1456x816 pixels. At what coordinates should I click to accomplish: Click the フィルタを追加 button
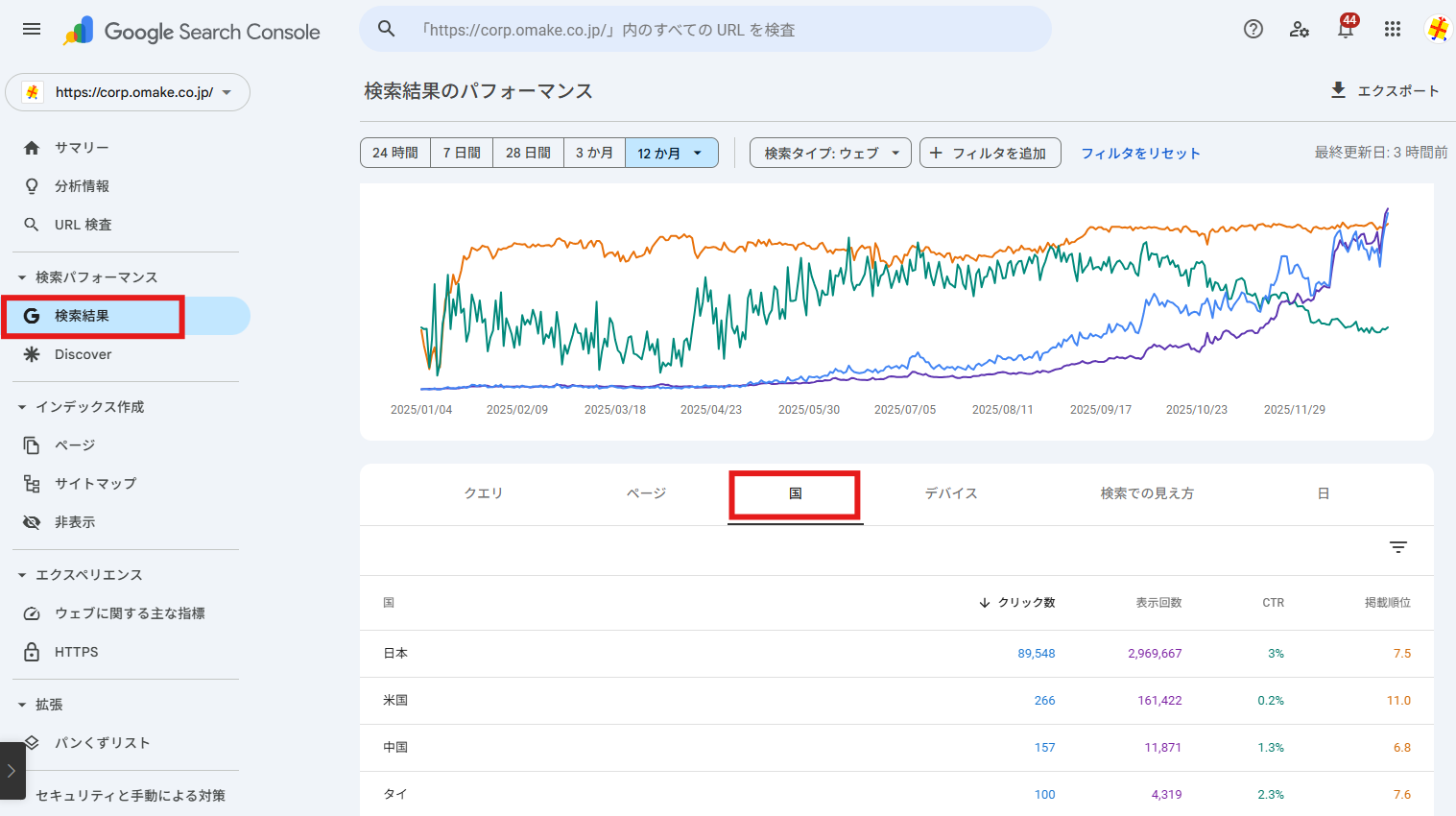(x=990, y=153)
